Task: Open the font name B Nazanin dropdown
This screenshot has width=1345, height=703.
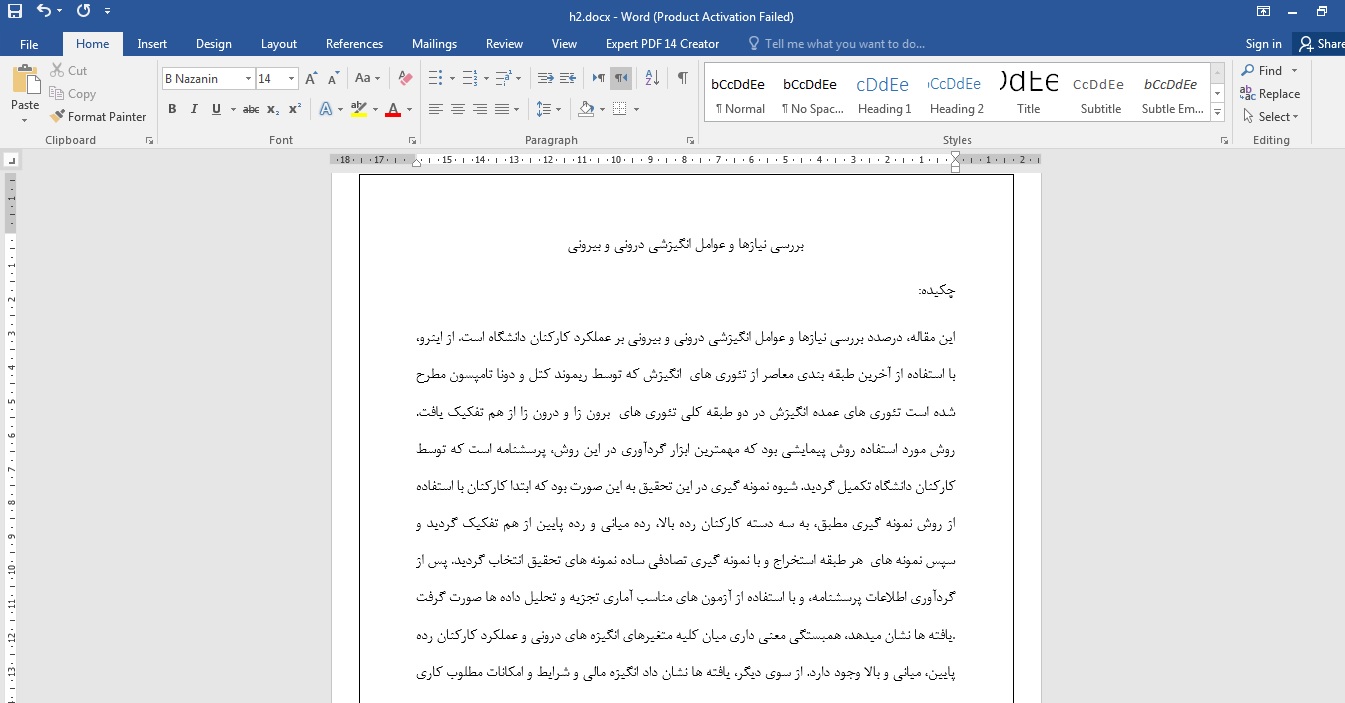Action: pyautogui.click(x=248, y=79)
